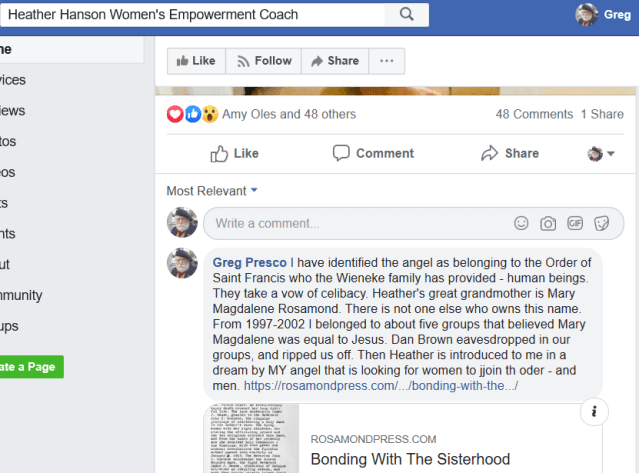Expand the Most Relevant sort dropdown
Screen dimensions: 639x473
point(213,190)
